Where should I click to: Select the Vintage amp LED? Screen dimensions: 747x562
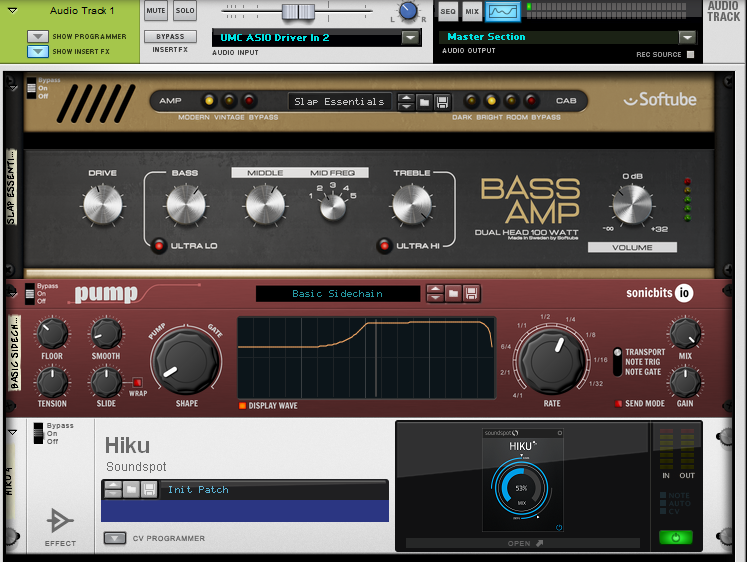coord(229,100)
